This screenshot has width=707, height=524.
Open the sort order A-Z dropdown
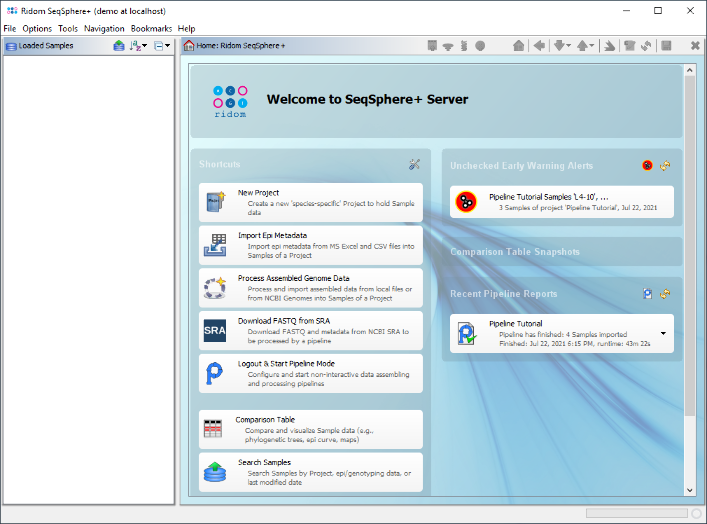(138, 46)
